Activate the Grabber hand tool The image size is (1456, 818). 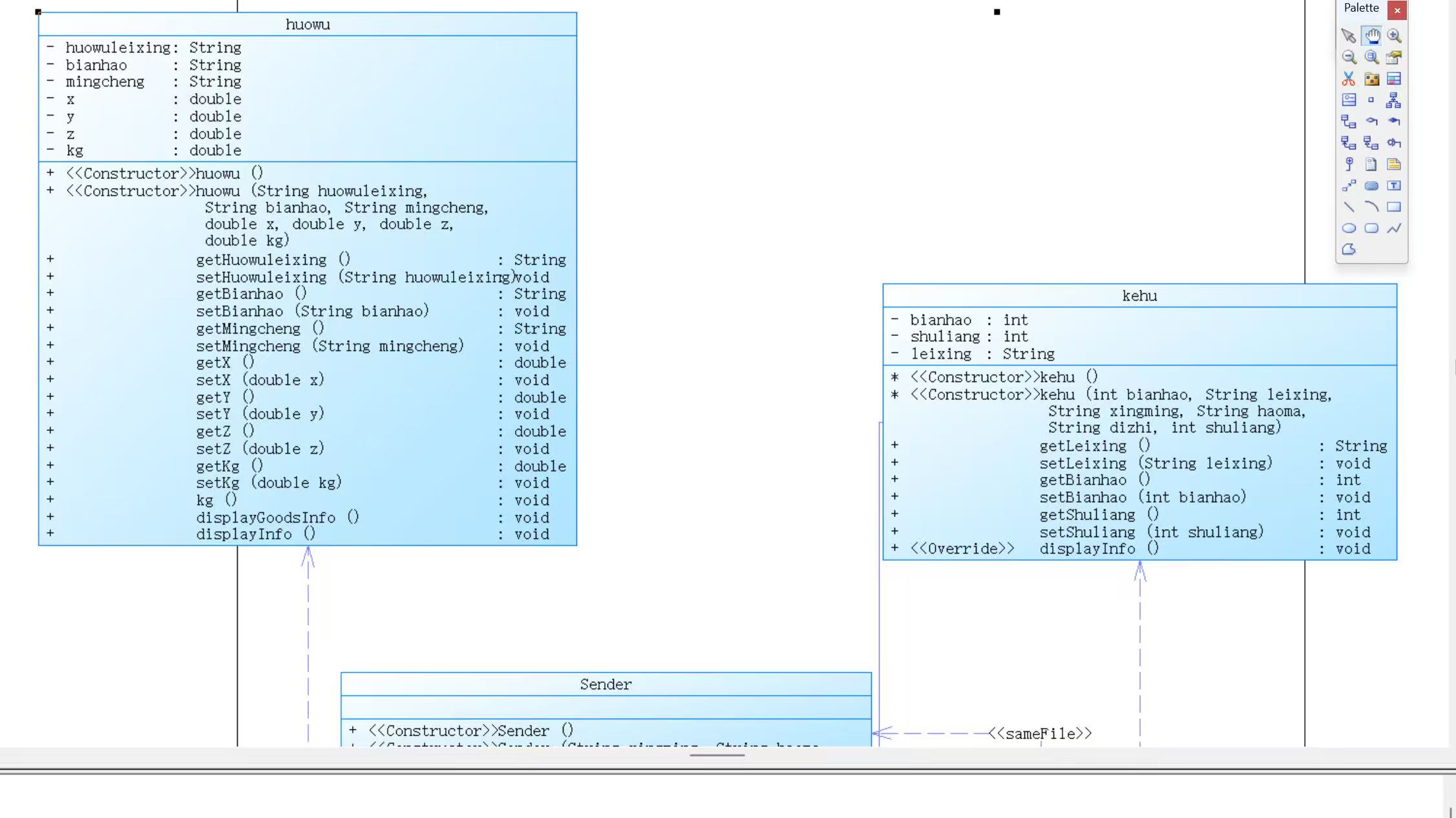tap(1371, 36)
